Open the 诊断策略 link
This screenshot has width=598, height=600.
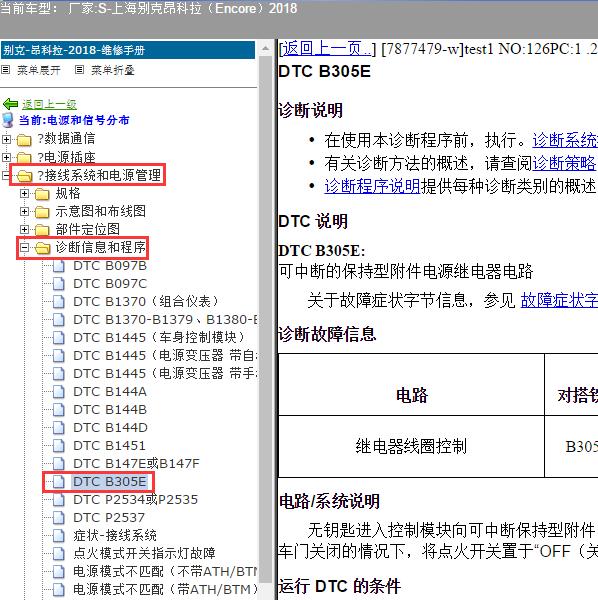pyautogui.click(x=564, y=163)
